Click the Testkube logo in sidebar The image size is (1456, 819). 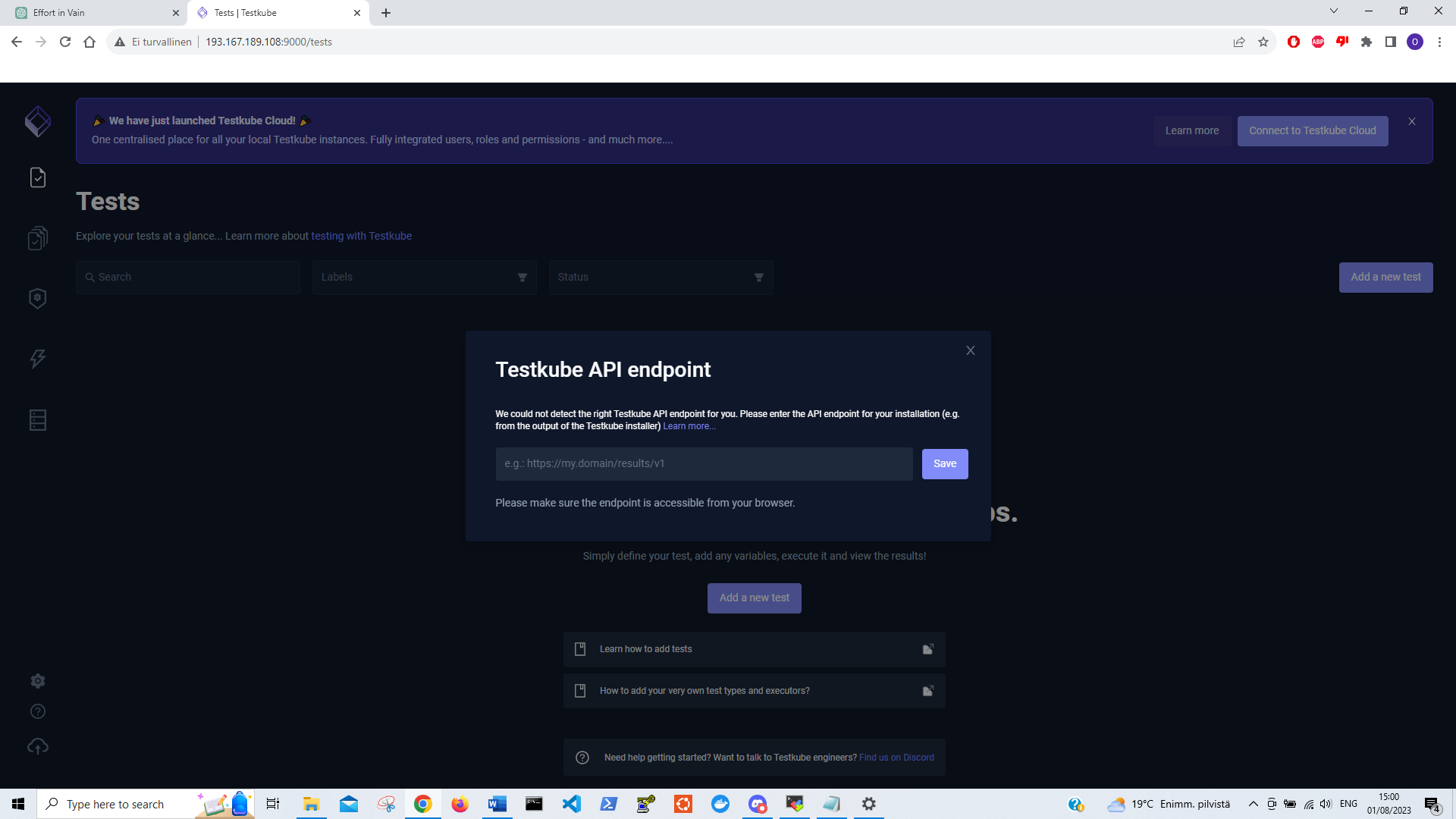coord(37,121)
